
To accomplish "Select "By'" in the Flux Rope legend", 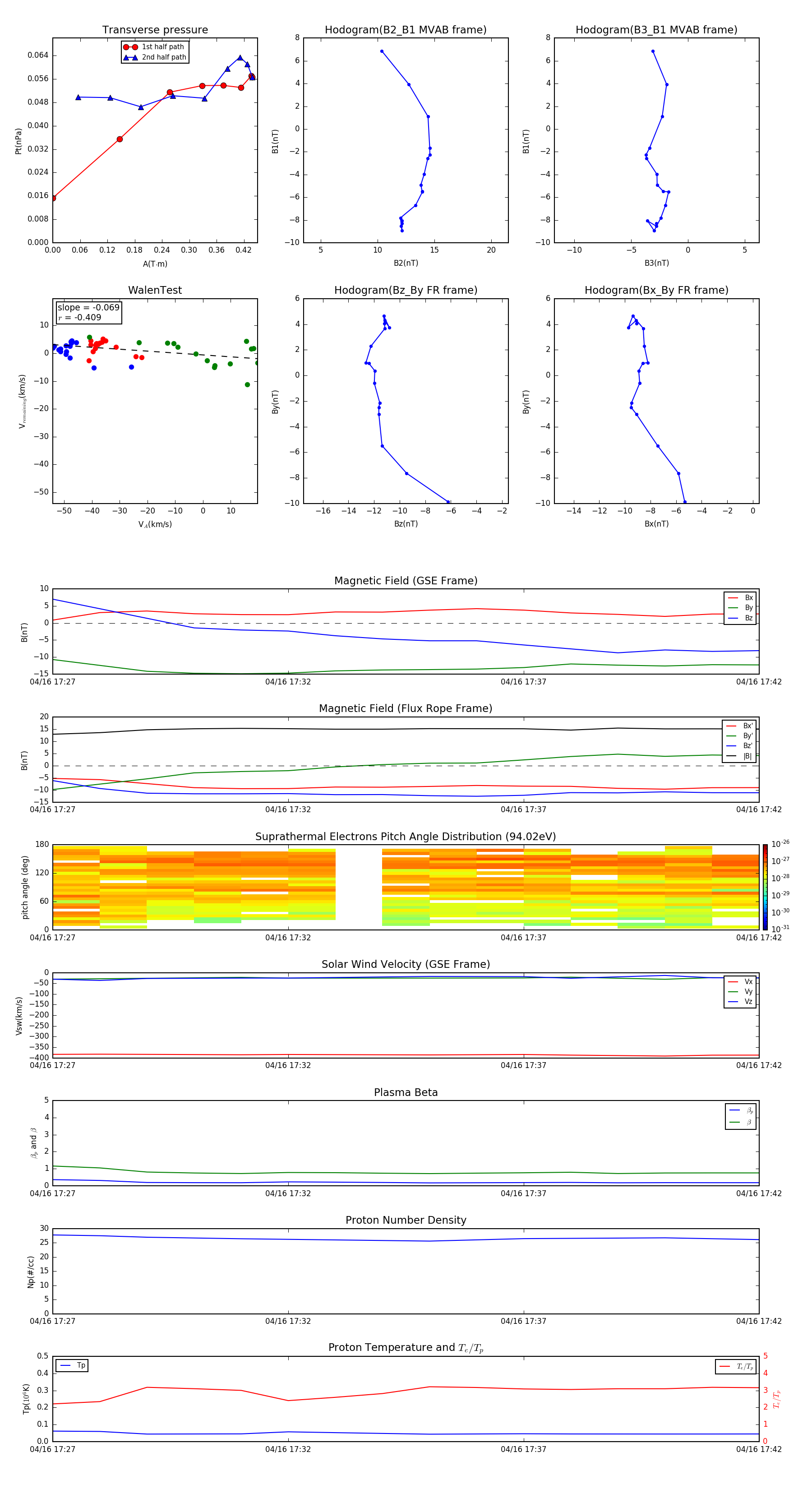I will click(x=740, y=736).
